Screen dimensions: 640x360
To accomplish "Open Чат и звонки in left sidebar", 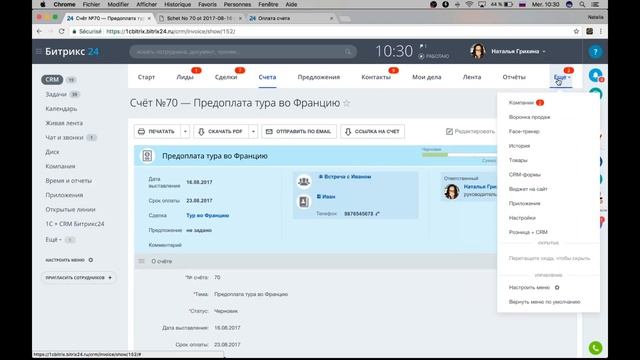I will coord(64,138).
